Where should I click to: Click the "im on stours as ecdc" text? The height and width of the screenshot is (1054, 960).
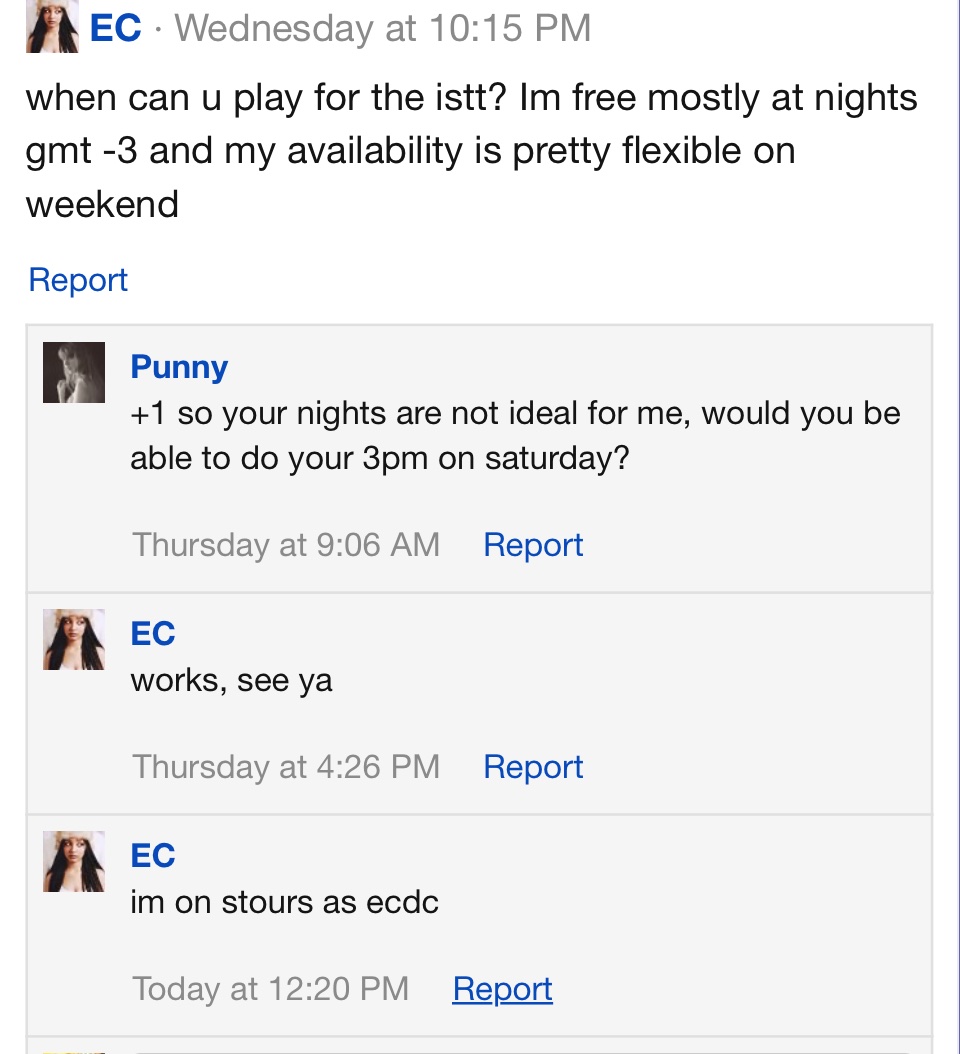284,902
